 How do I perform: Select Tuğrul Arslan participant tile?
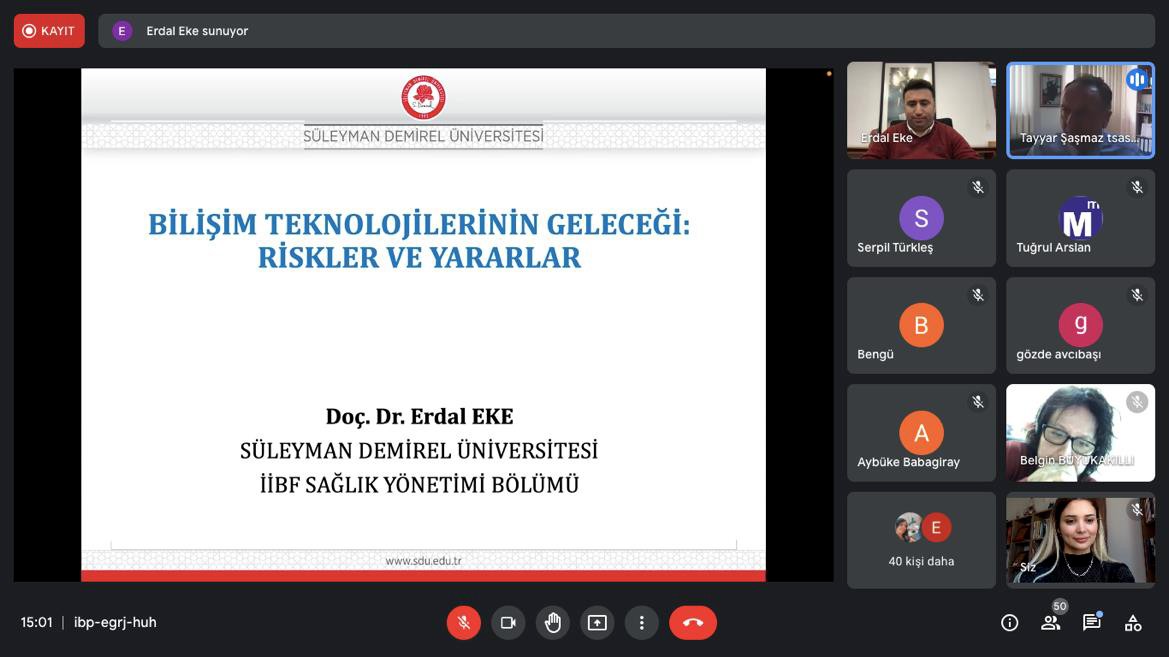[1080, 218]
